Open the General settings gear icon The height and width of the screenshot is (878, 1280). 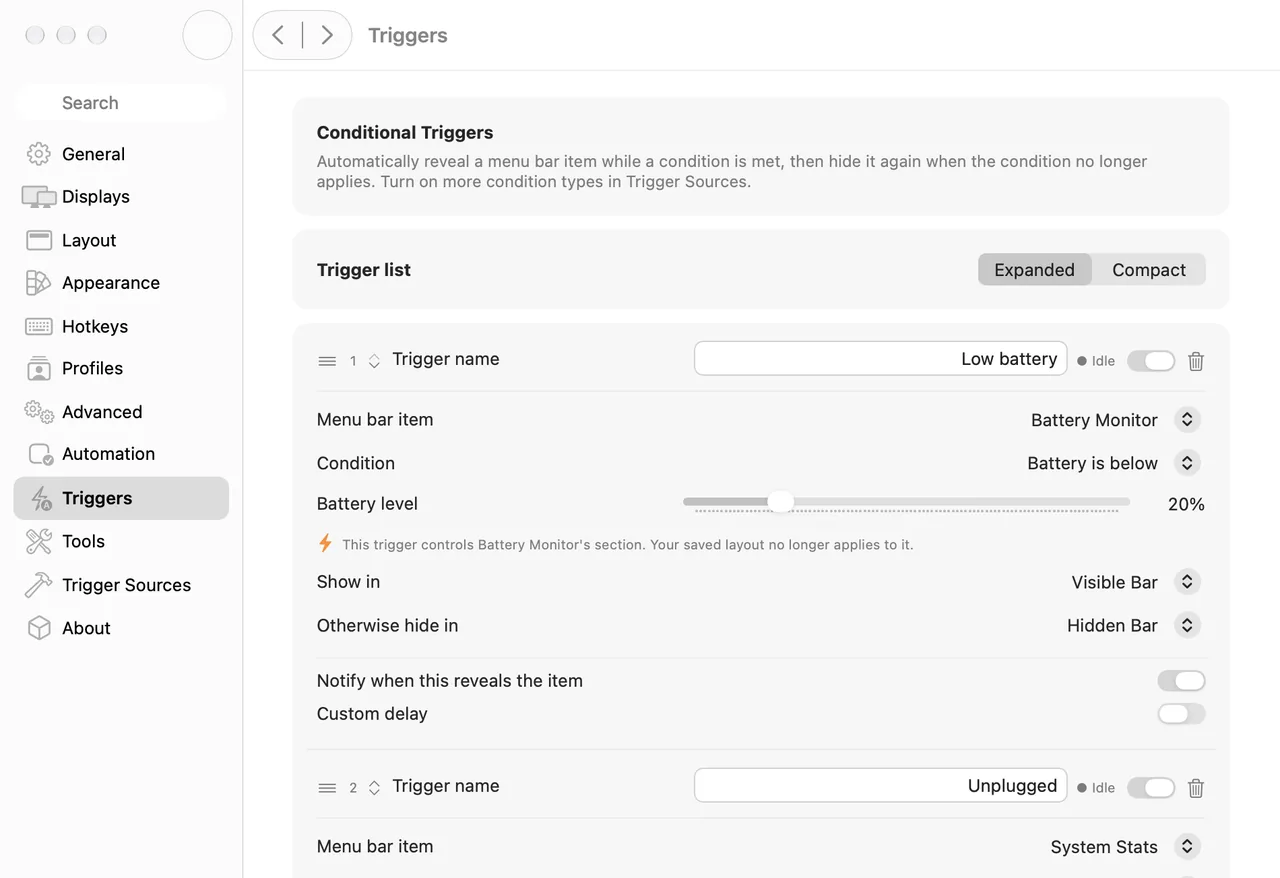tap(39, 154)
